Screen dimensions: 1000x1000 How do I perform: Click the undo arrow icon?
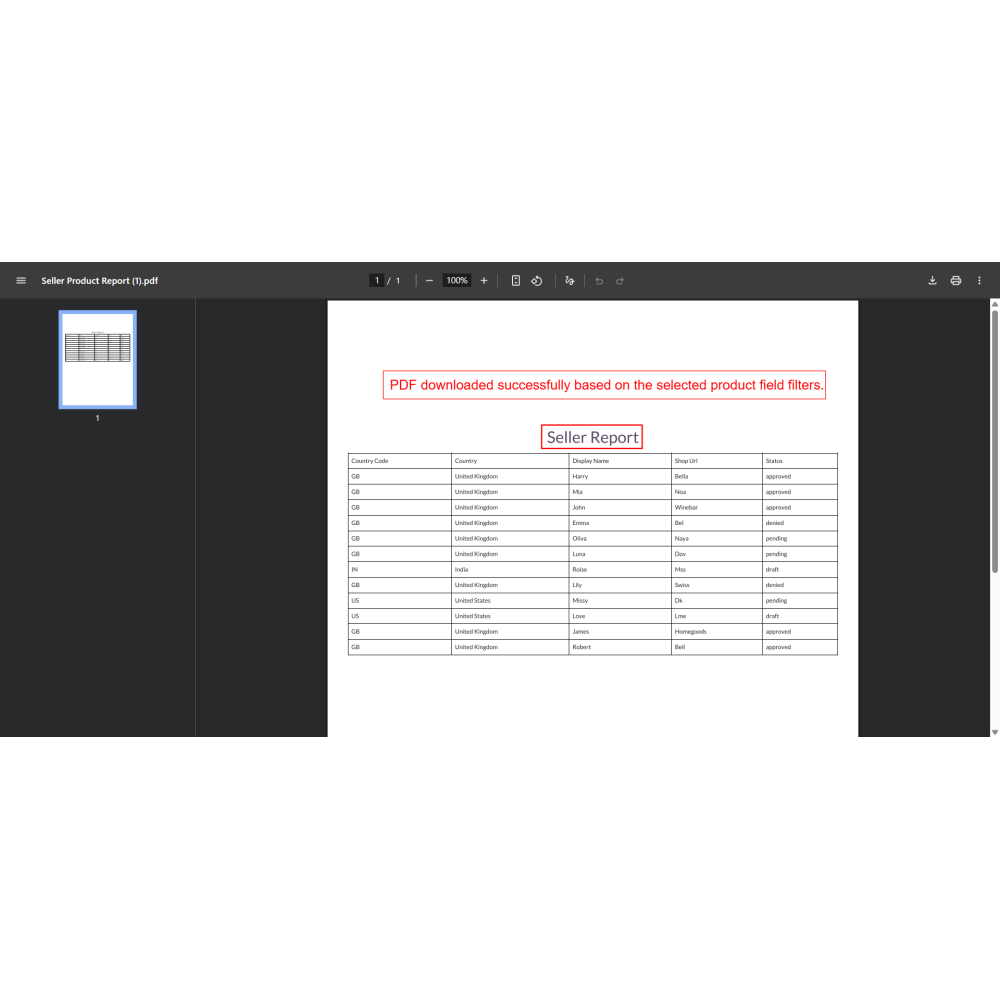(x=599, y=281)
